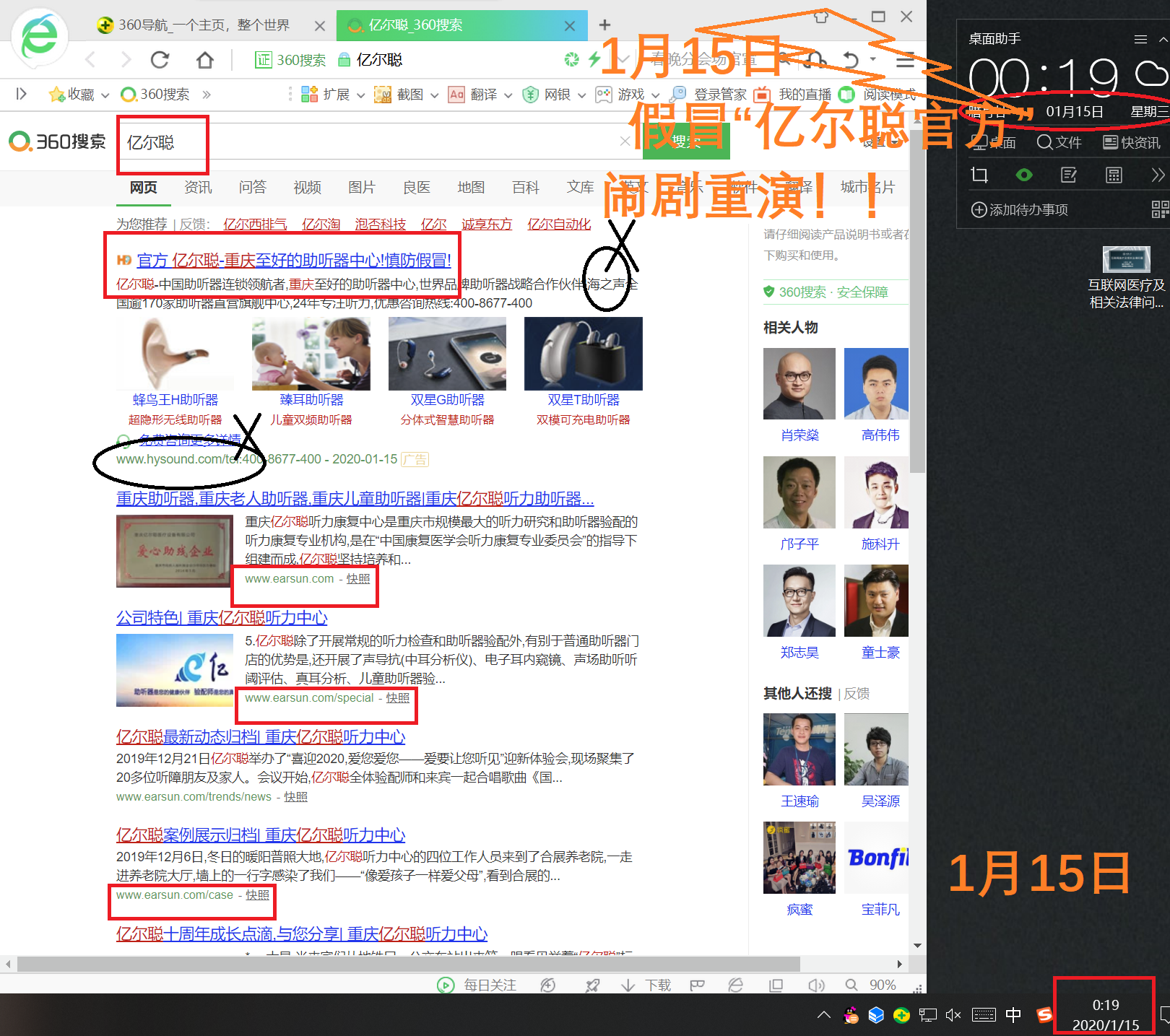The width and height of the screenshot is (1170, 1036).
Task: Open the notes icon in desktop assistant
Action: tap(1068, 175)
